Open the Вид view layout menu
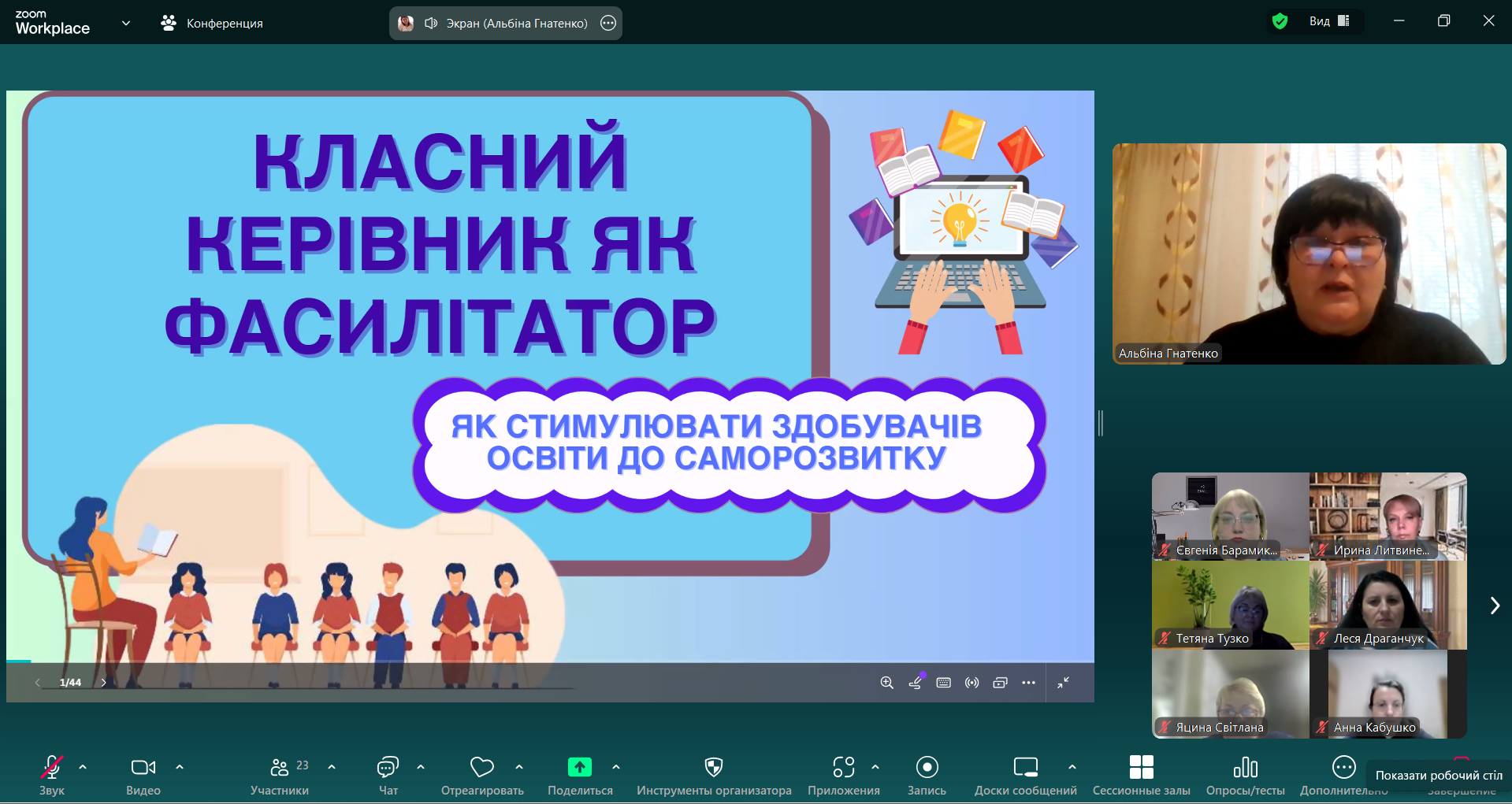This screenshot has height=804, width=1512. 1329,21
